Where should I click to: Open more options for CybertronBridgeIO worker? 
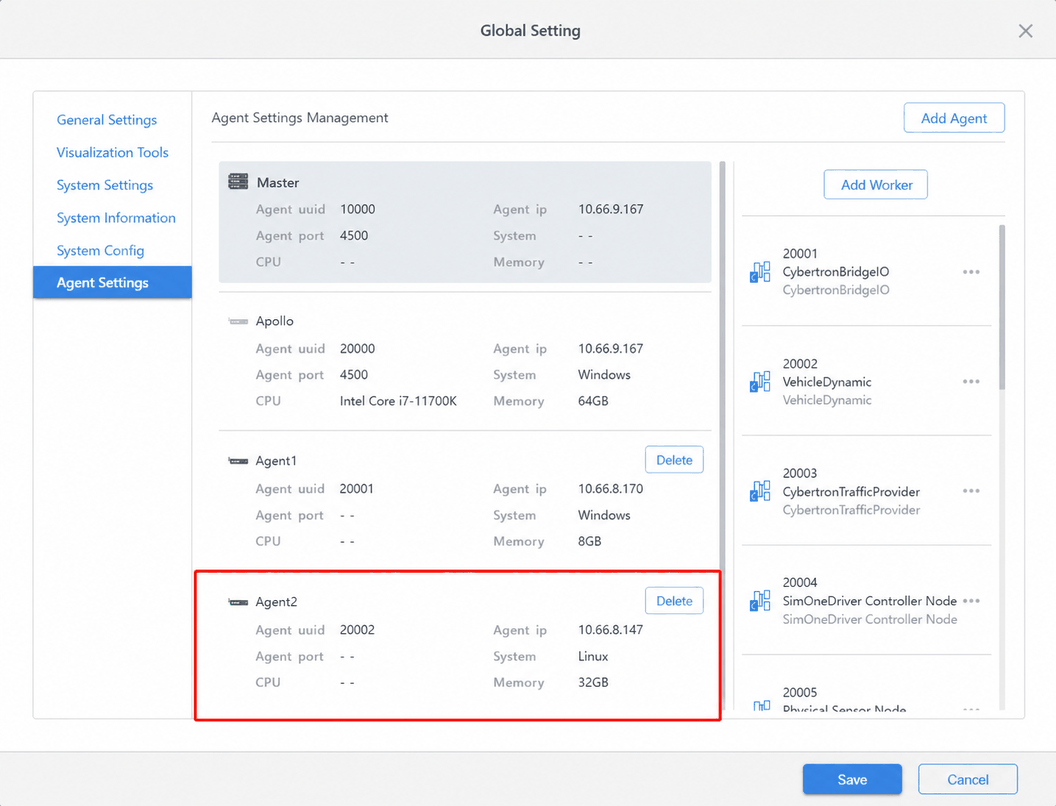tap(970, 272)
